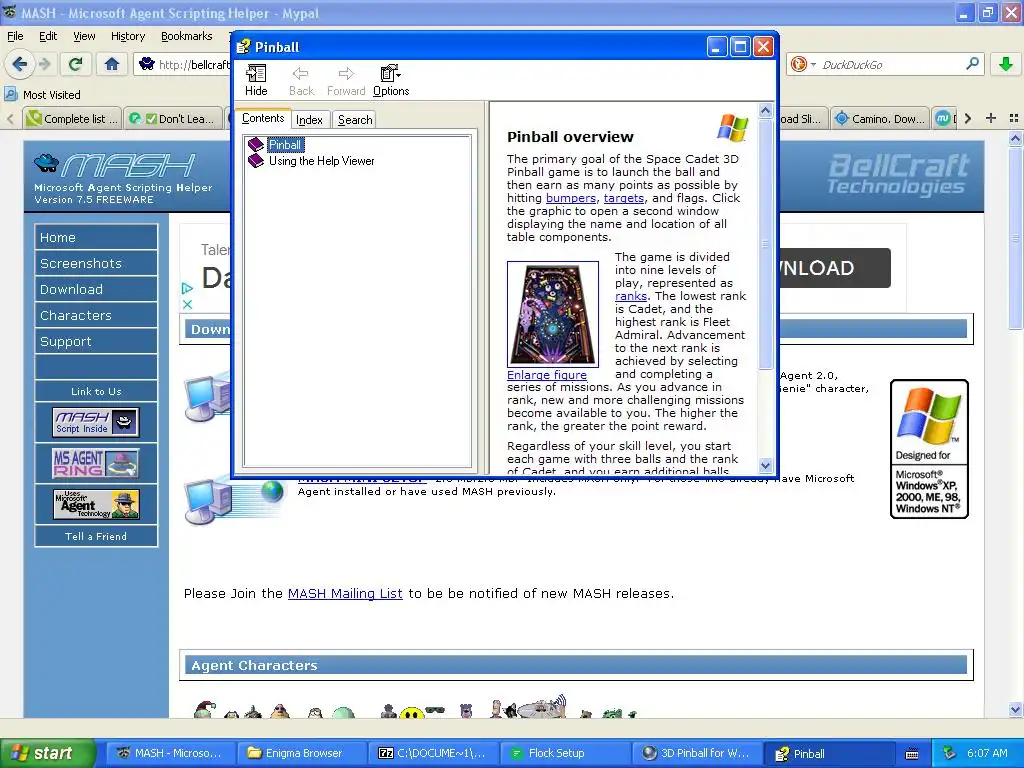The height and width of the screenshot is (768, 1024).
Task: Open the MASH Mailing List link
Action: pos(345,594)
